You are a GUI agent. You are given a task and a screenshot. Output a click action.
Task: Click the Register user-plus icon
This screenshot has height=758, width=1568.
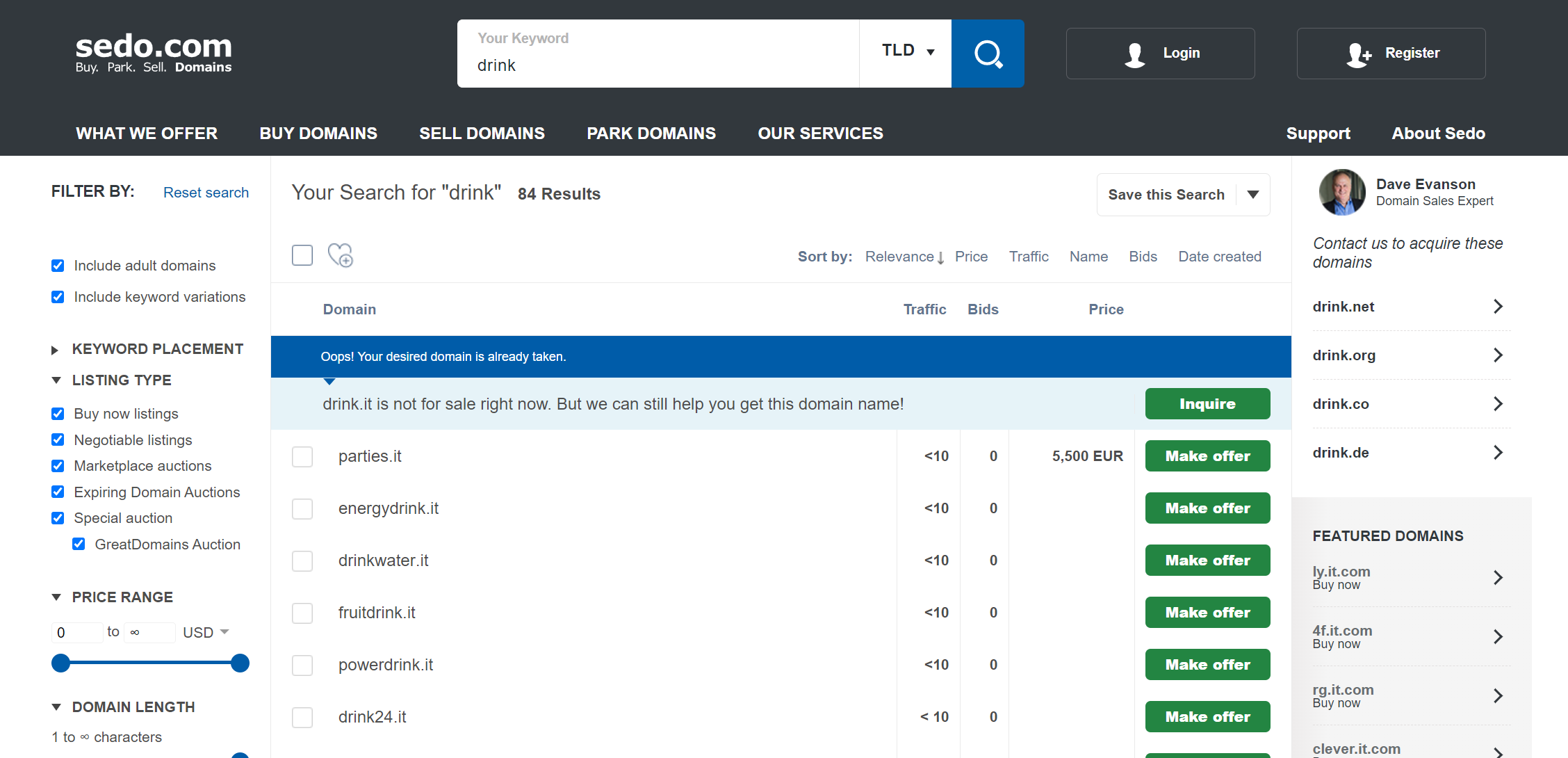1358,54
